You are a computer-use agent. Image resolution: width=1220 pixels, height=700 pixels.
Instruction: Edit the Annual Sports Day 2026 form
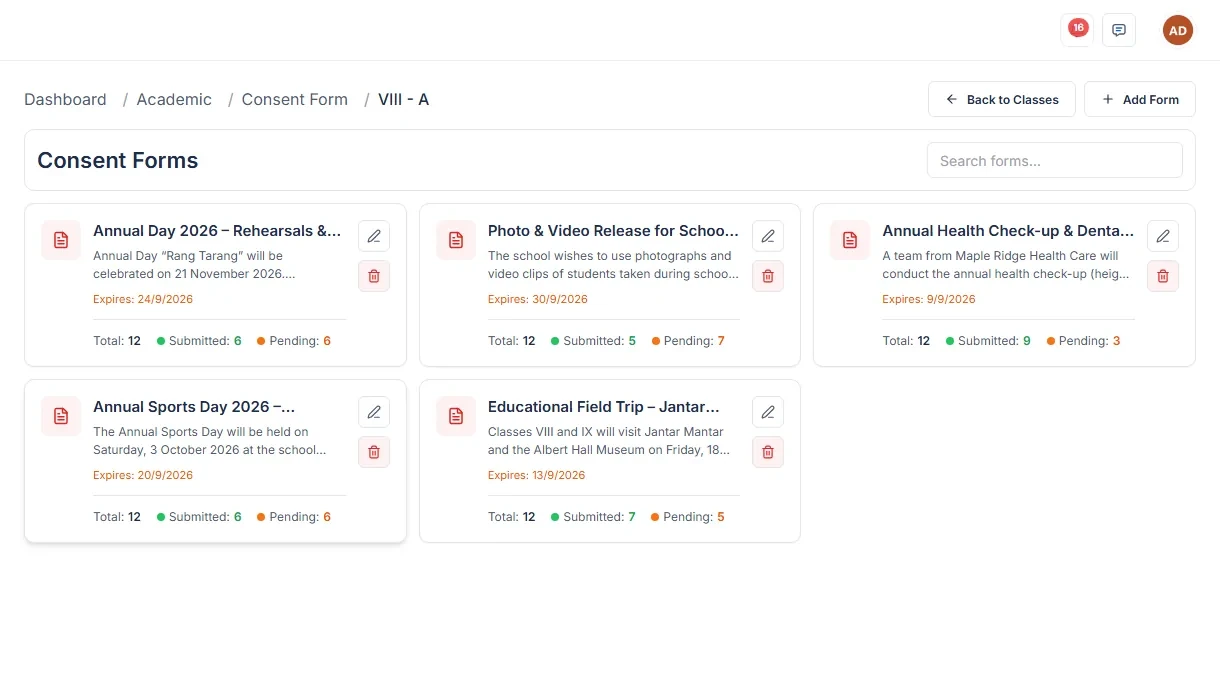374,412
